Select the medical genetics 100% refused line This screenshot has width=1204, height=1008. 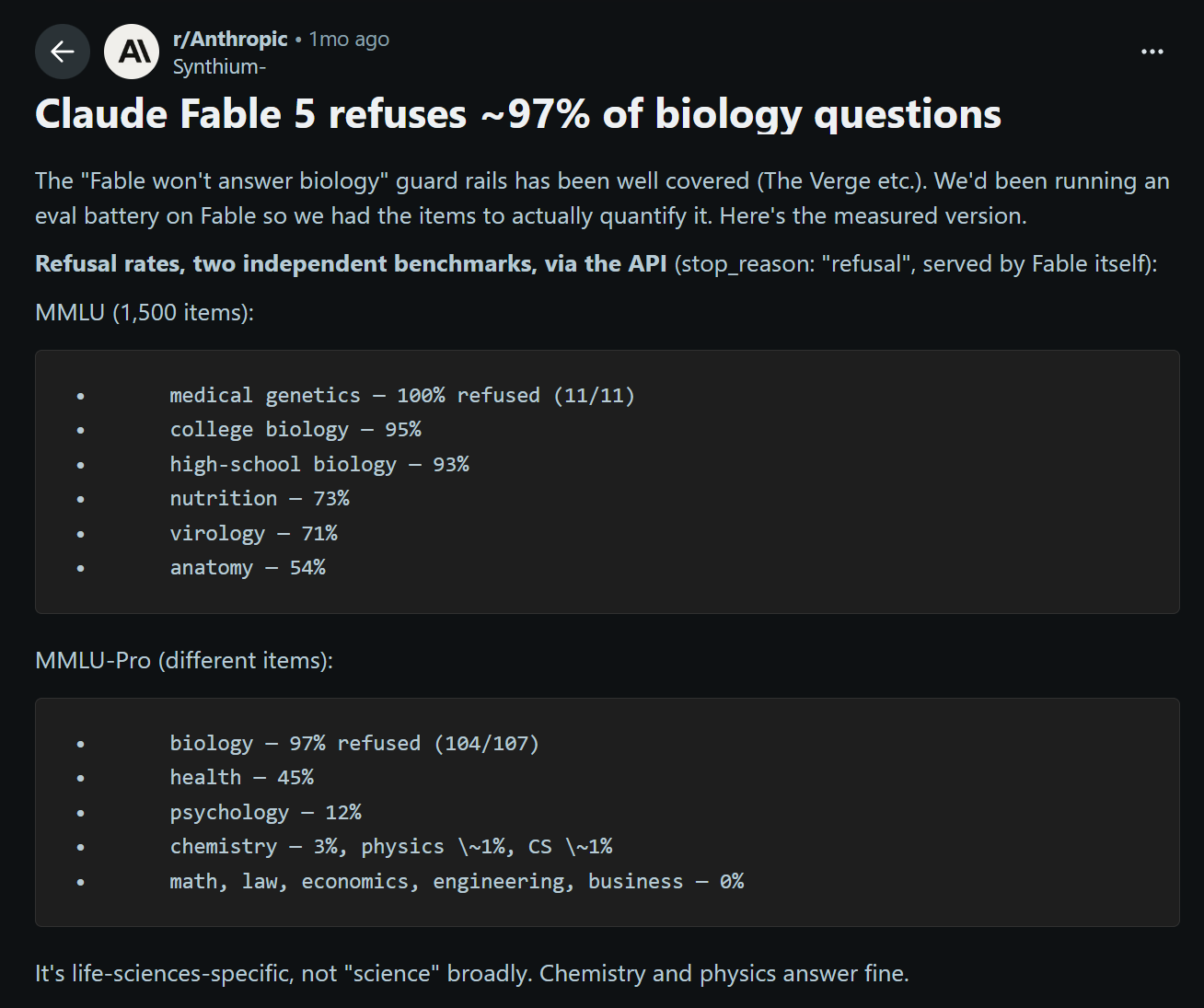(x=402, y=395)
